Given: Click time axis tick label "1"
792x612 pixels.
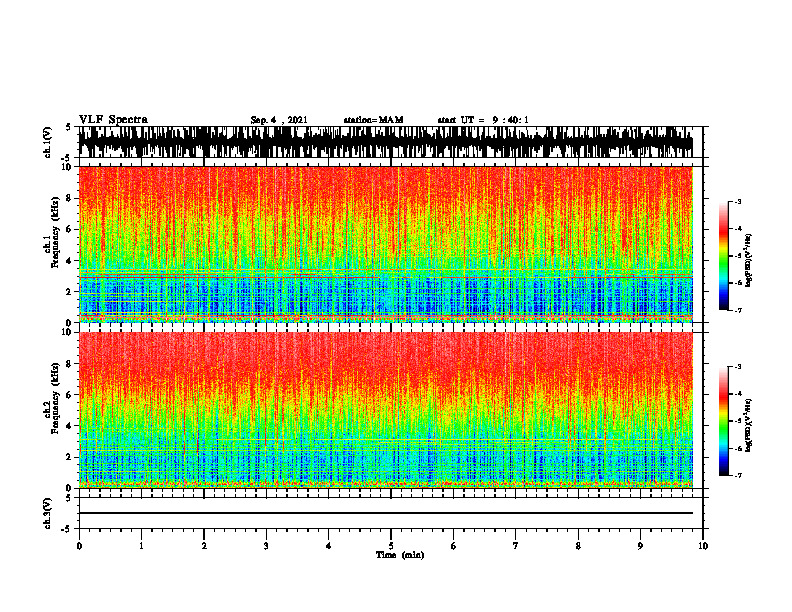Looking at the screenshot, I should [141, 546].
